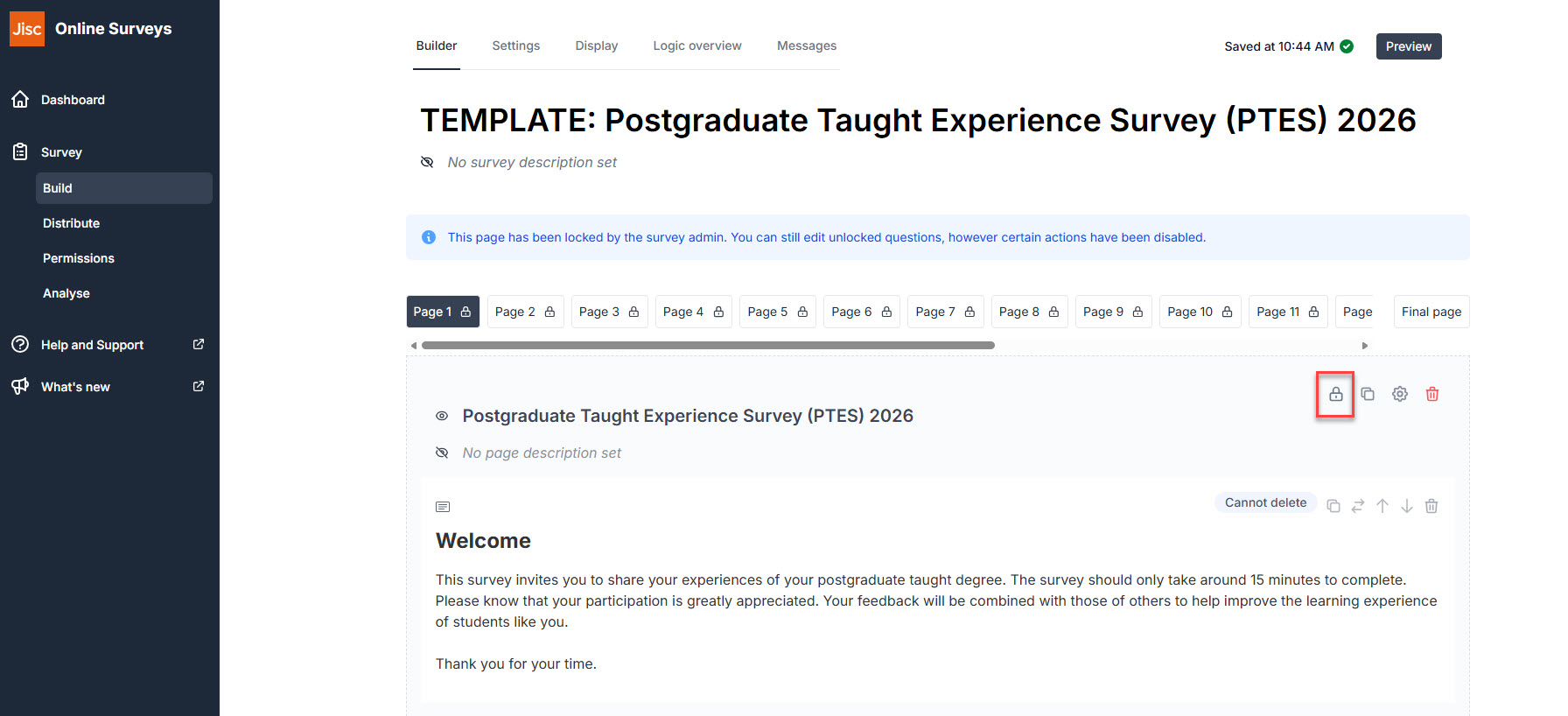The width and height of the screenshot is (1568, 716).
Task: Click the Preview button
Action: click(1408, 46)
